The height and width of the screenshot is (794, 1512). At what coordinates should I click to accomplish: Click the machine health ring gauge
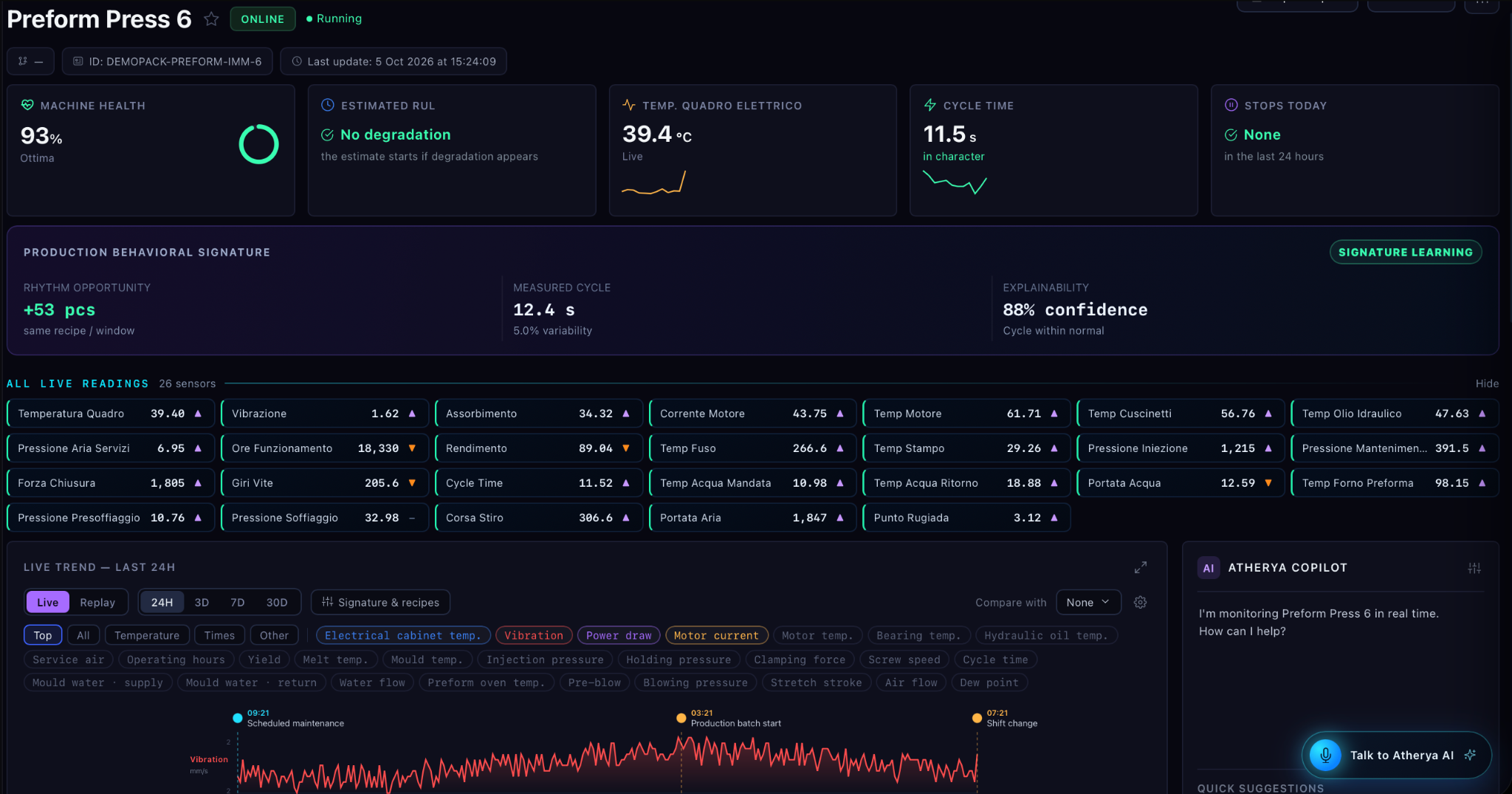coord(258,144)
